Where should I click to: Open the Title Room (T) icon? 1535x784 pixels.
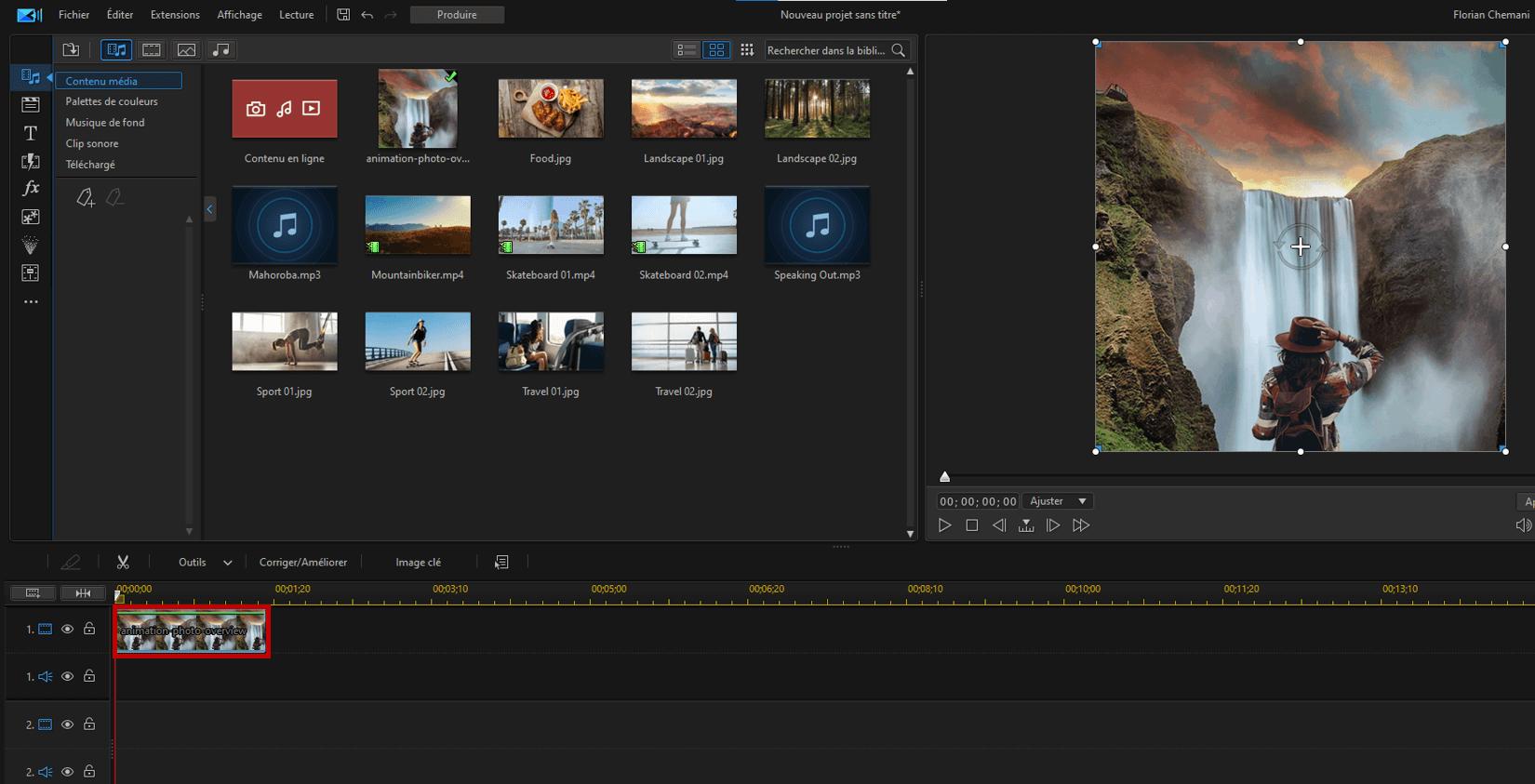(x=31, y=133)
